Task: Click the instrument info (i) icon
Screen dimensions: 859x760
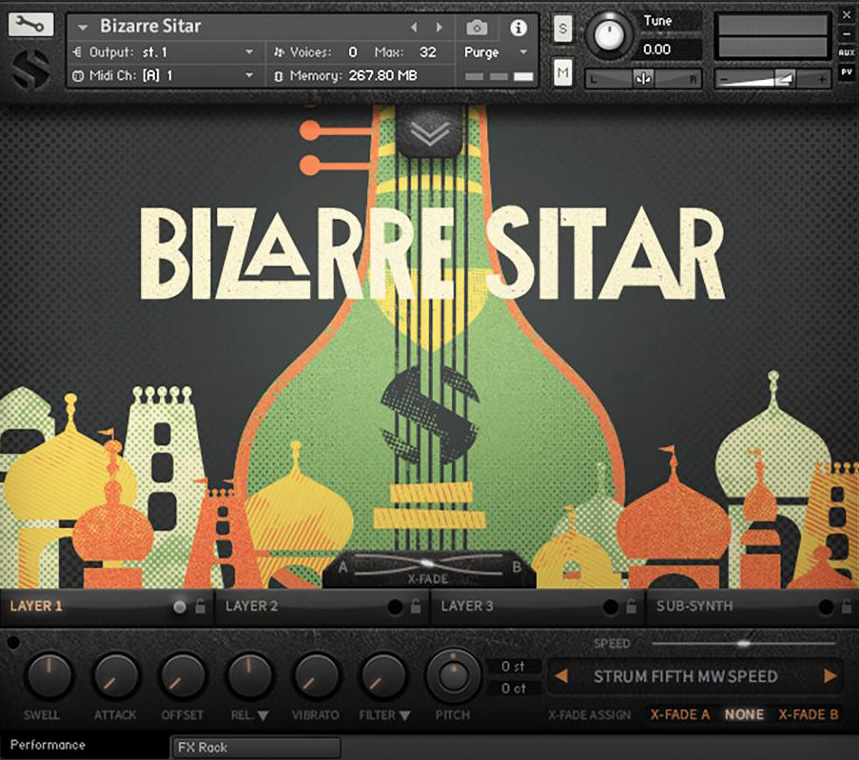Action: click(x=517, y=27)
